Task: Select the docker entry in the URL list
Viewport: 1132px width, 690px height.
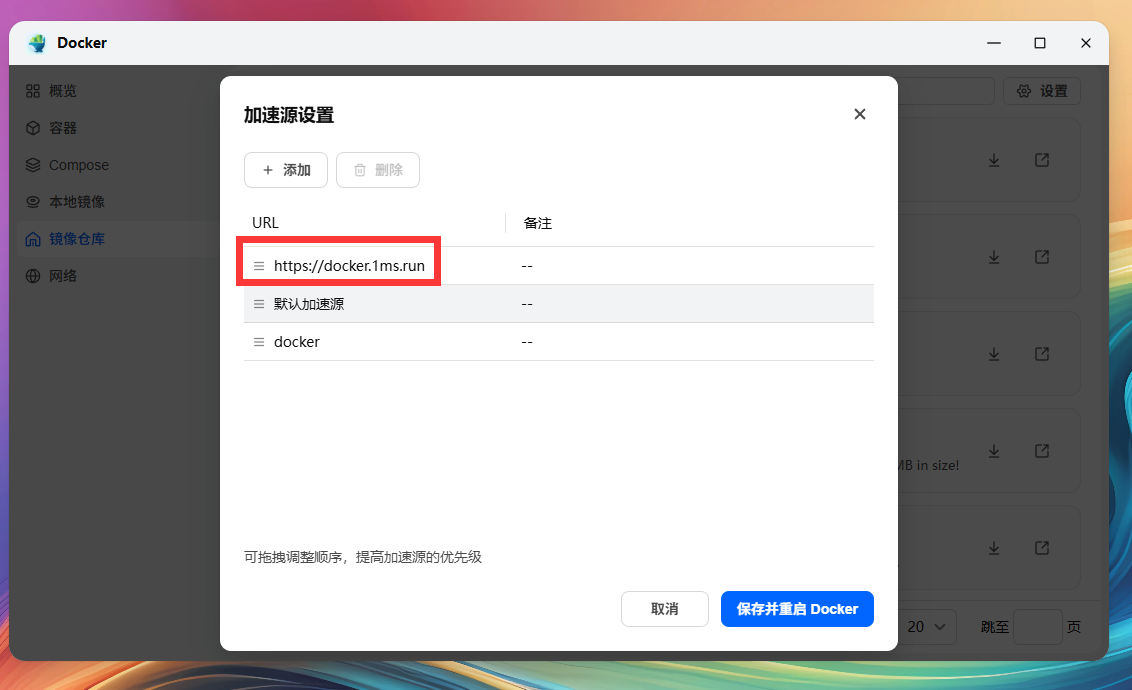Action: pyautogui.click(x=295, y=341)
